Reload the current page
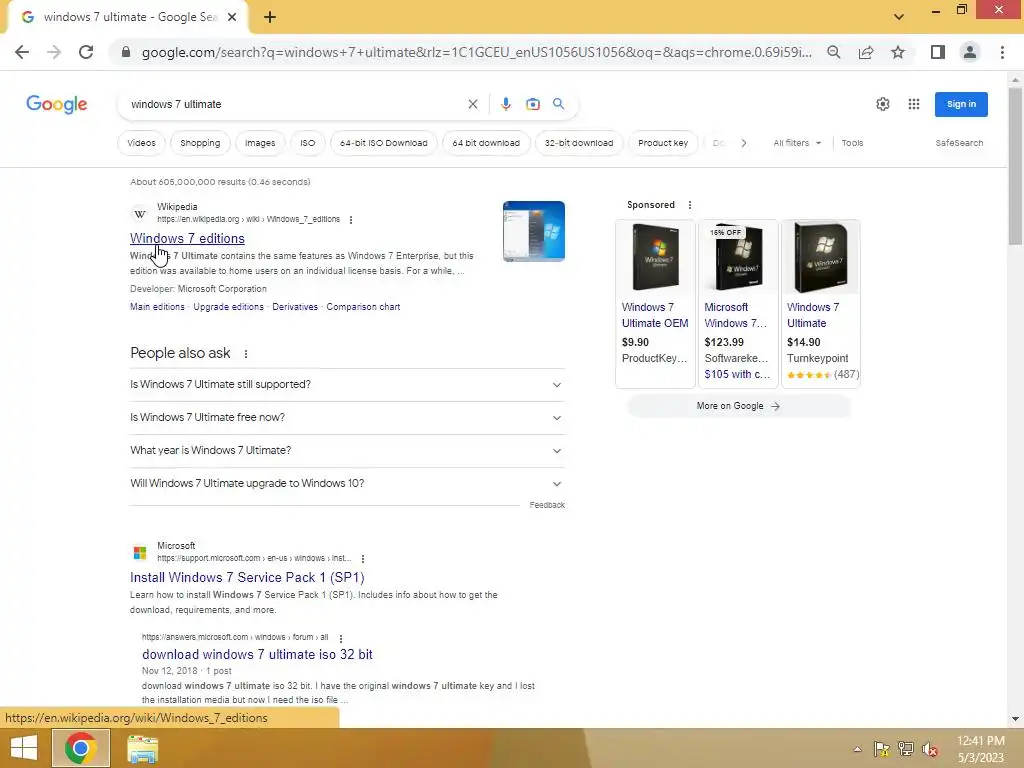This screenshot has width=1024, height=768. click(86, 52)
